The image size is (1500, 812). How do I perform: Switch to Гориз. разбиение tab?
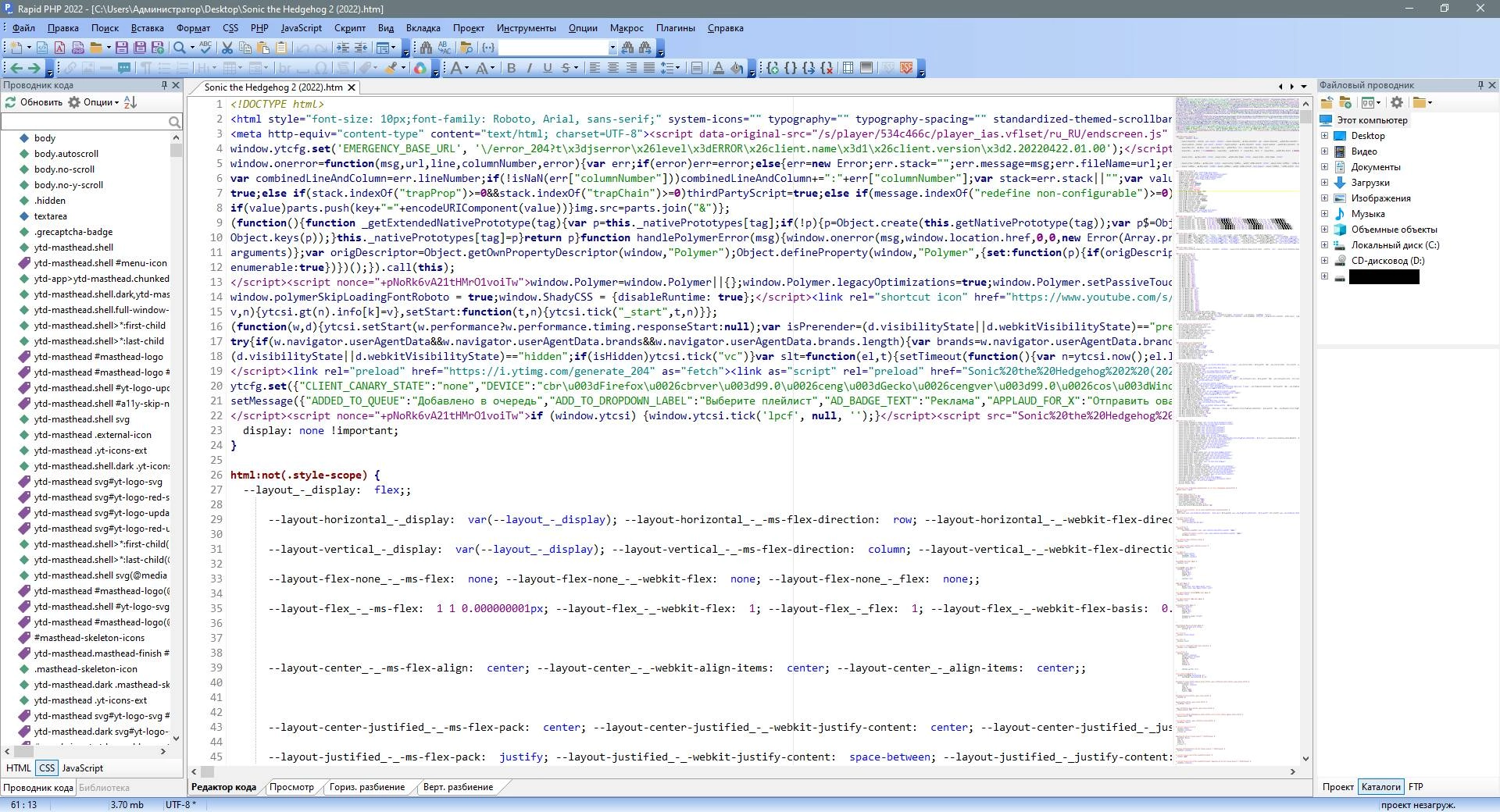[x=367, y=787]
